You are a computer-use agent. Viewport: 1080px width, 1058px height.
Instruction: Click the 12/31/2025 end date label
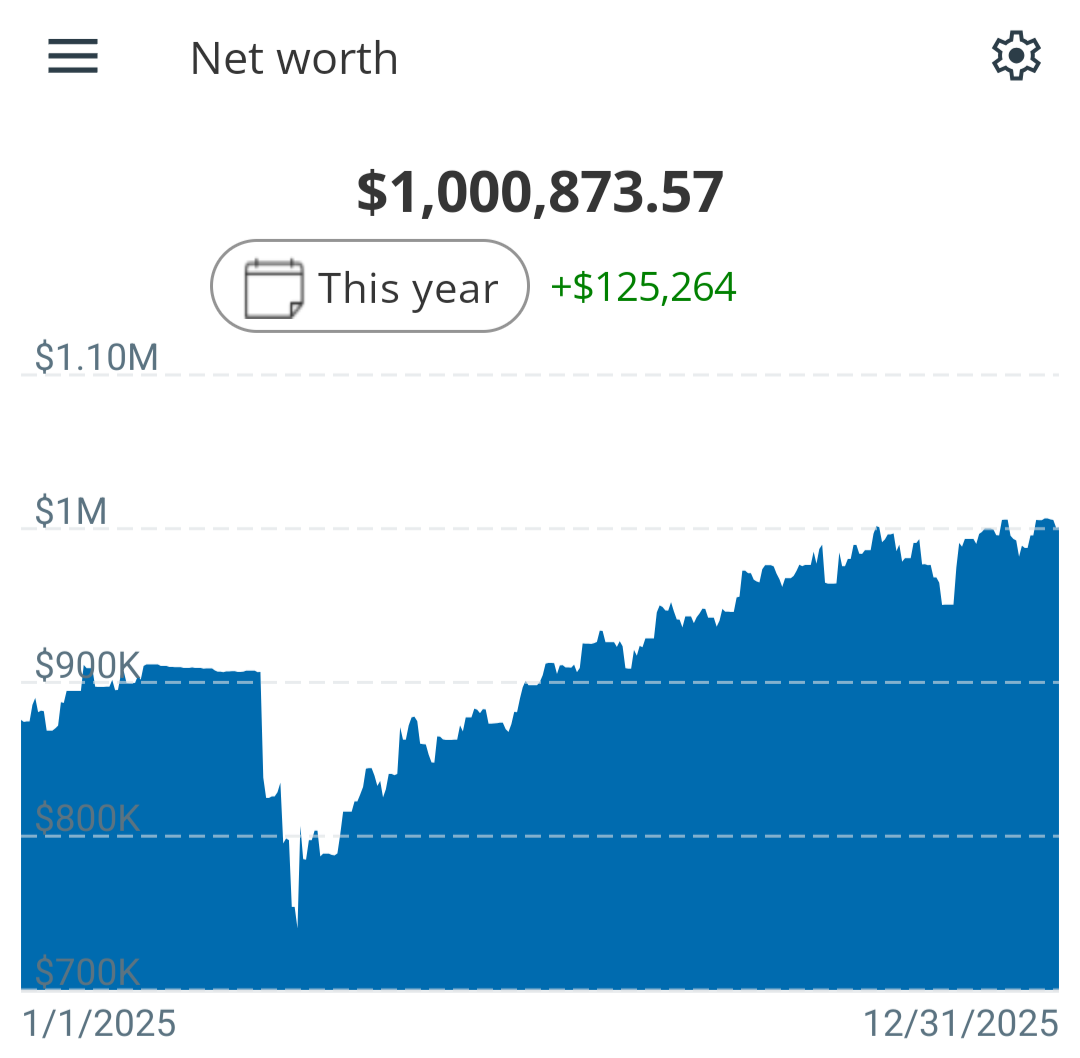[x=961, y=1024]
